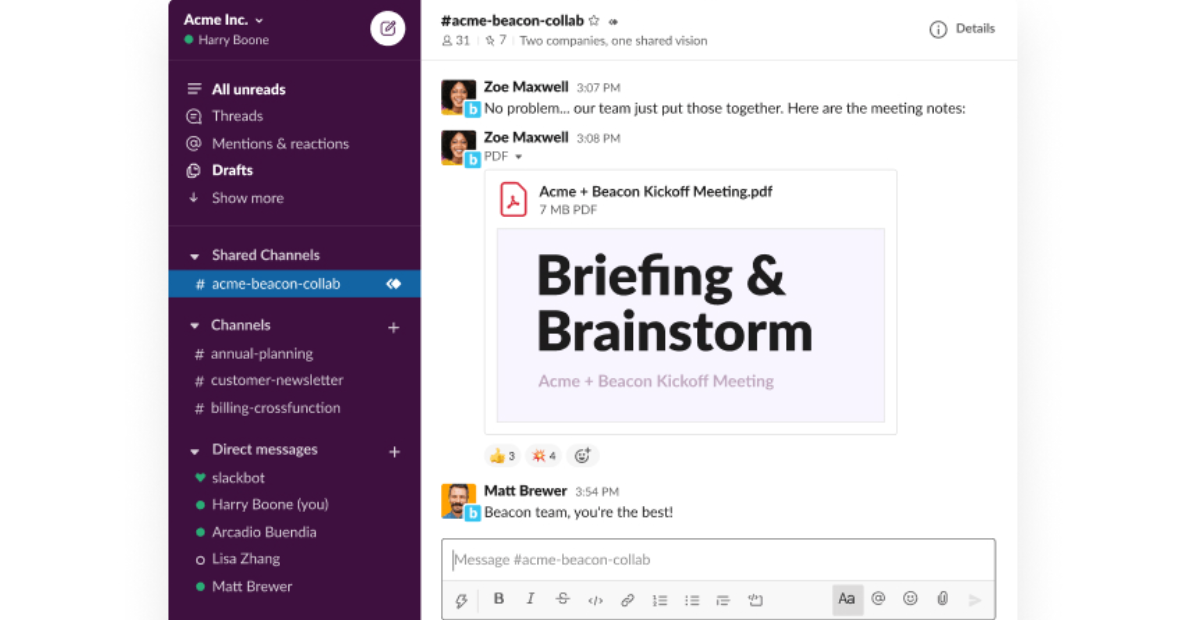The width and height of the screenshot is (1200, 620).
Task: Toggle strikethrough formatting
Action: 562,599
